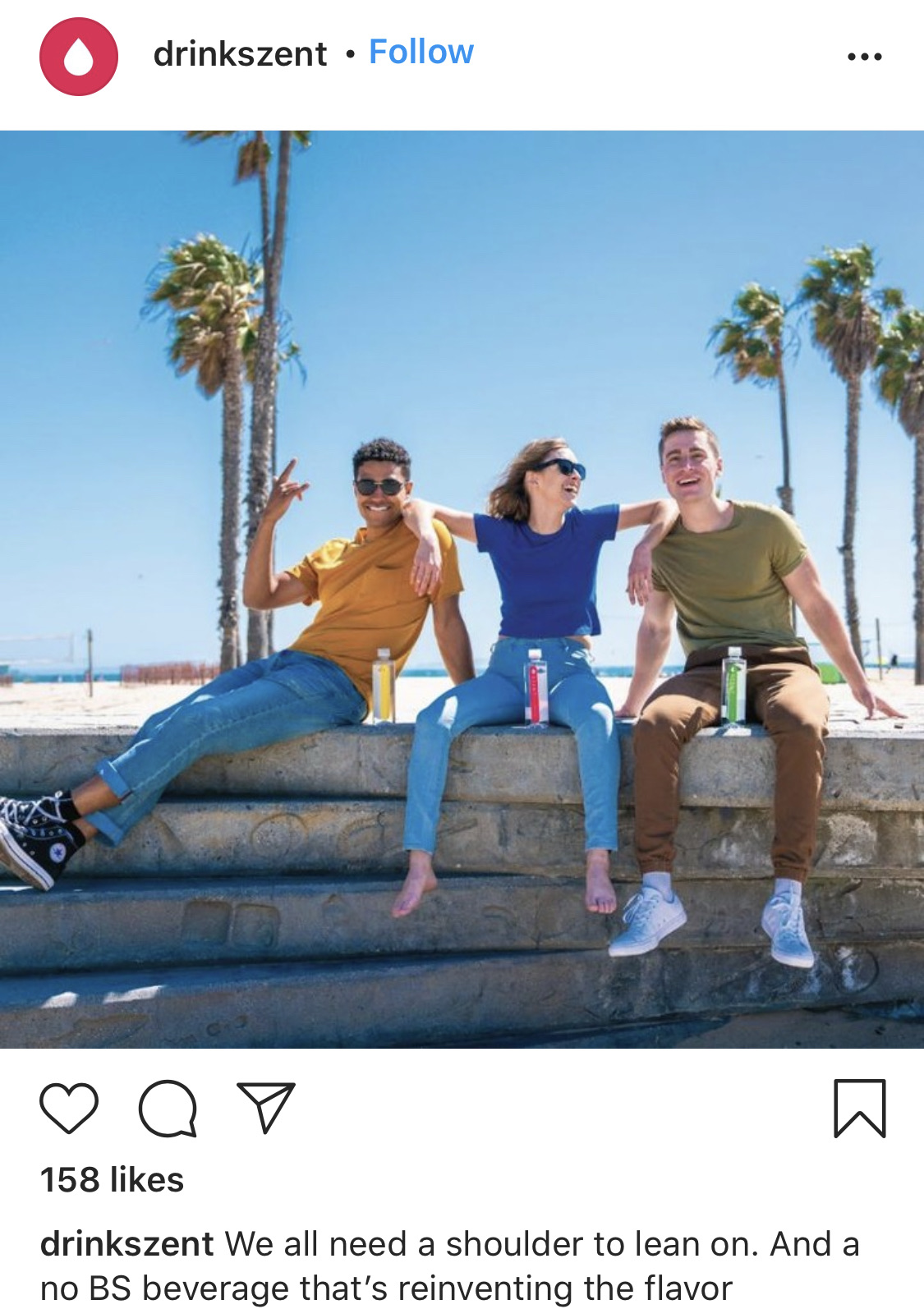Open drinkszent's red droplet profile picture
Screen dimensions: 924x1309
(x=79, y=57)
